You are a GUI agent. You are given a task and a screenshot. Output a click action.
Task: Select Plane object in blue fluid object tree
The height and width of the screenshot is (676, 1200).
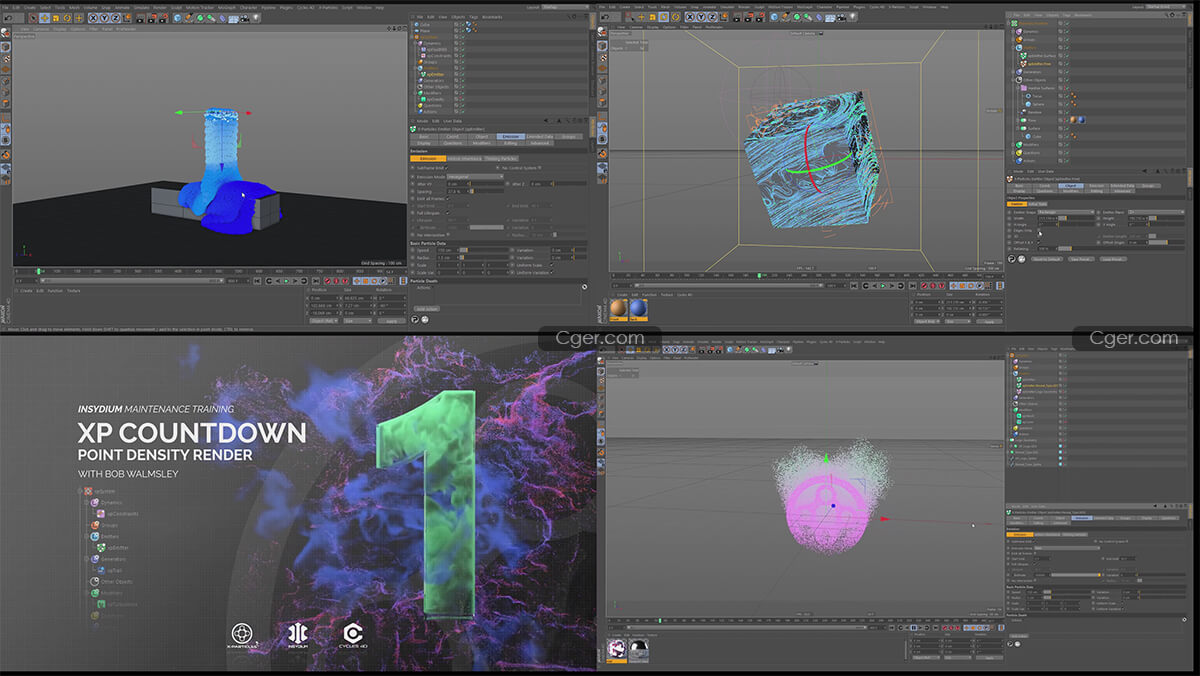pos(425,31)
